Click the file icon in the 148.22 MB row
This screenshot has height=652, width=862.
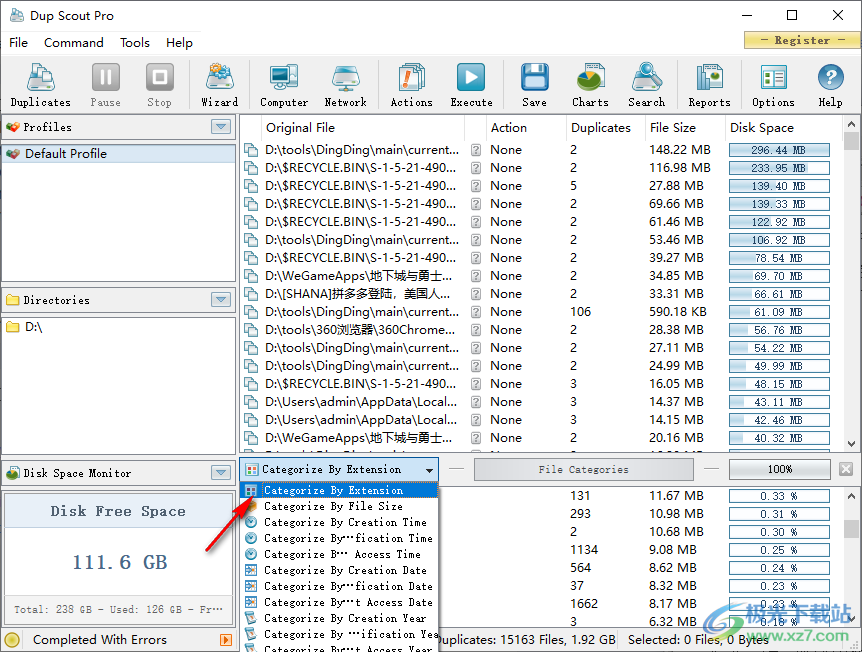tap(251, 150)
